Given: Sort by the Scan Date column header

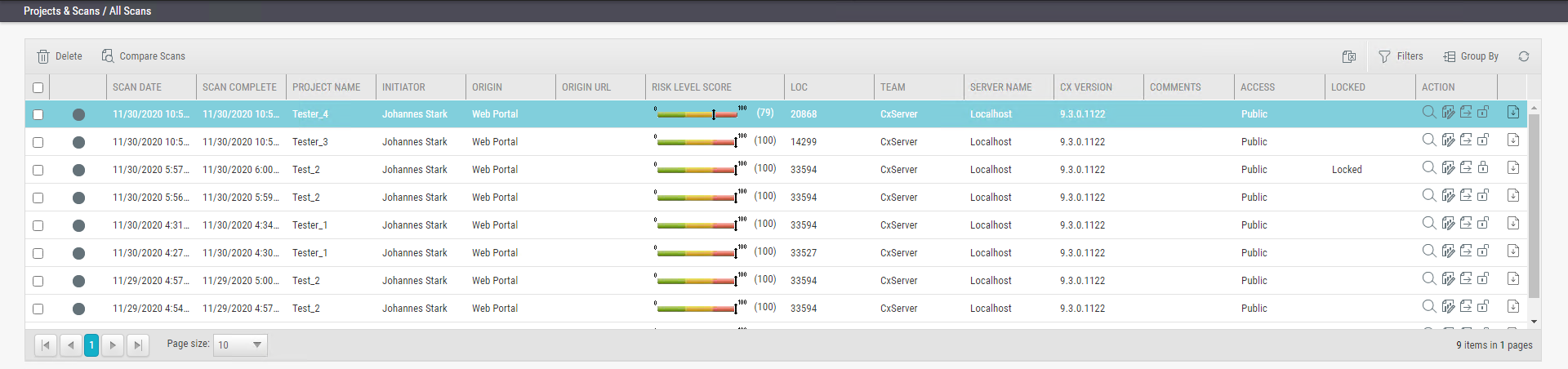Looking at the screenshot, I should [x=137, y=87].
